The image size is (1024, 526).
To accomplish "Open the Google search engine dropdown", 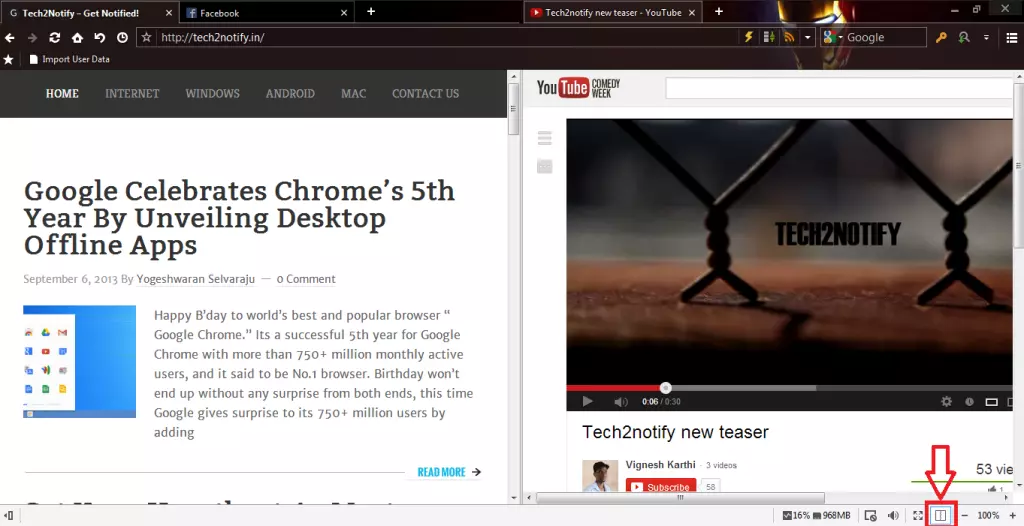I will (833, 37).
